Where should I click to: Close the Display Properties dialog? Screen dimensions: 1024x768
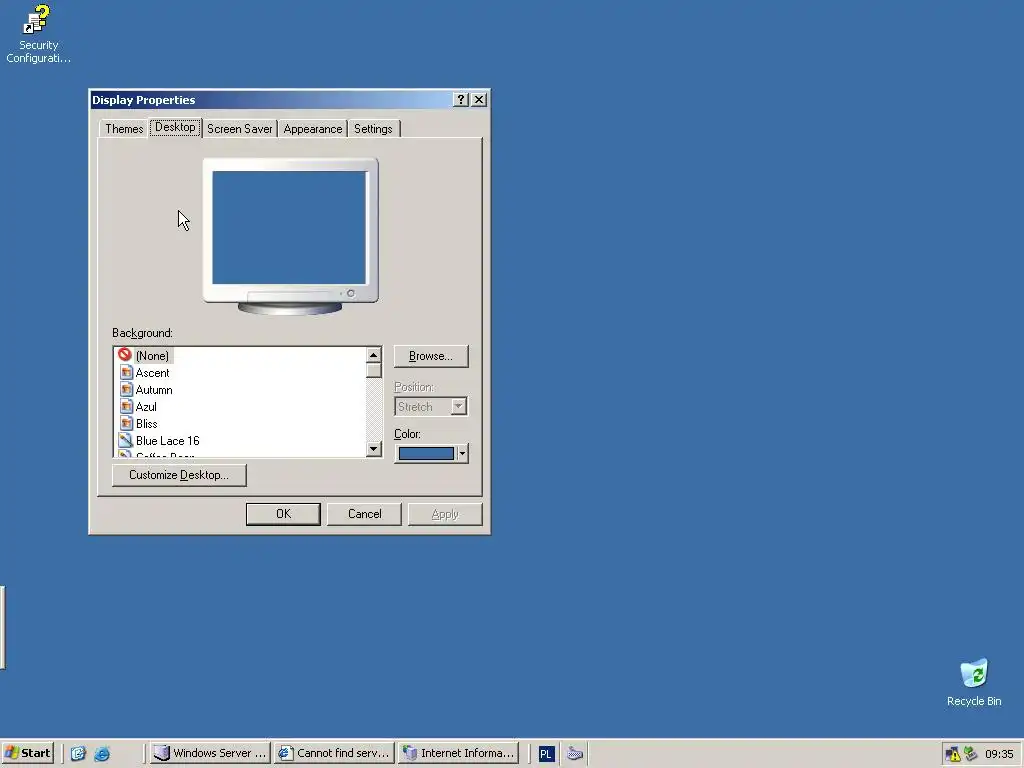click(x=479, y=99)
